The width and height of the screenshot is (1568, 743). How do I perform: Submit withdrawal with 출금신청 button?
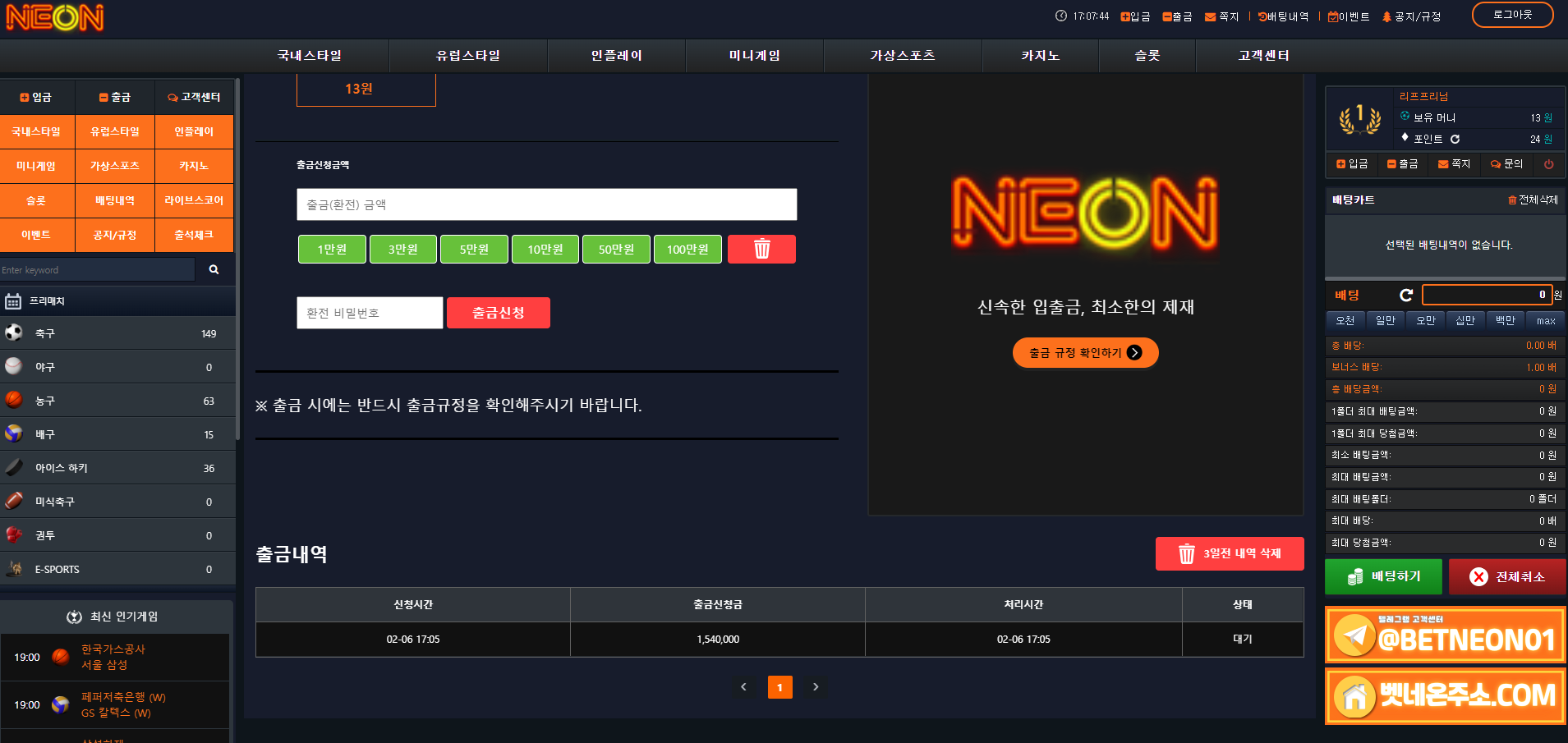(498, 313)
